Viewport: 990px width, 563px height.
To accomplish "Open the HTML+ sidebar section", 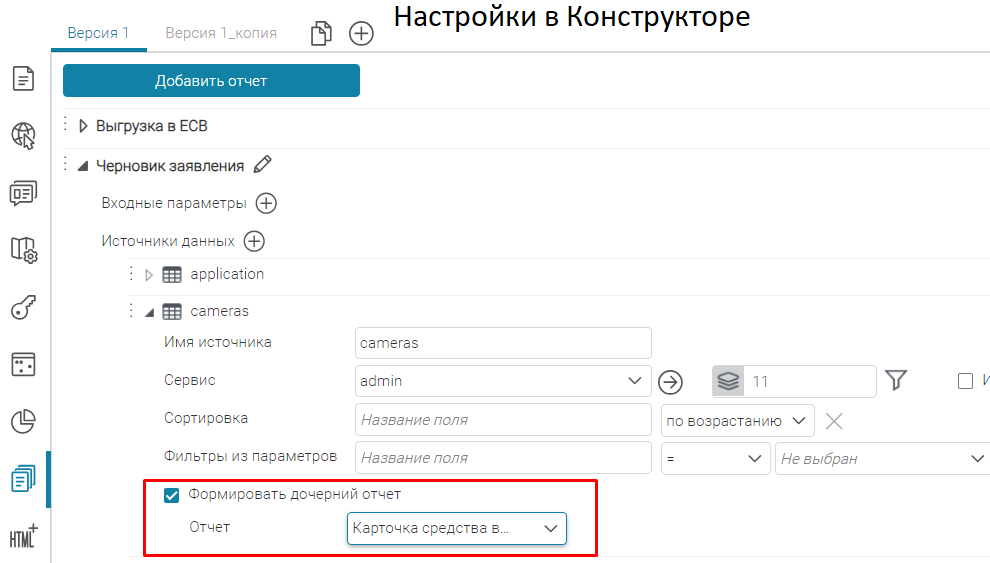I will 23,536.
